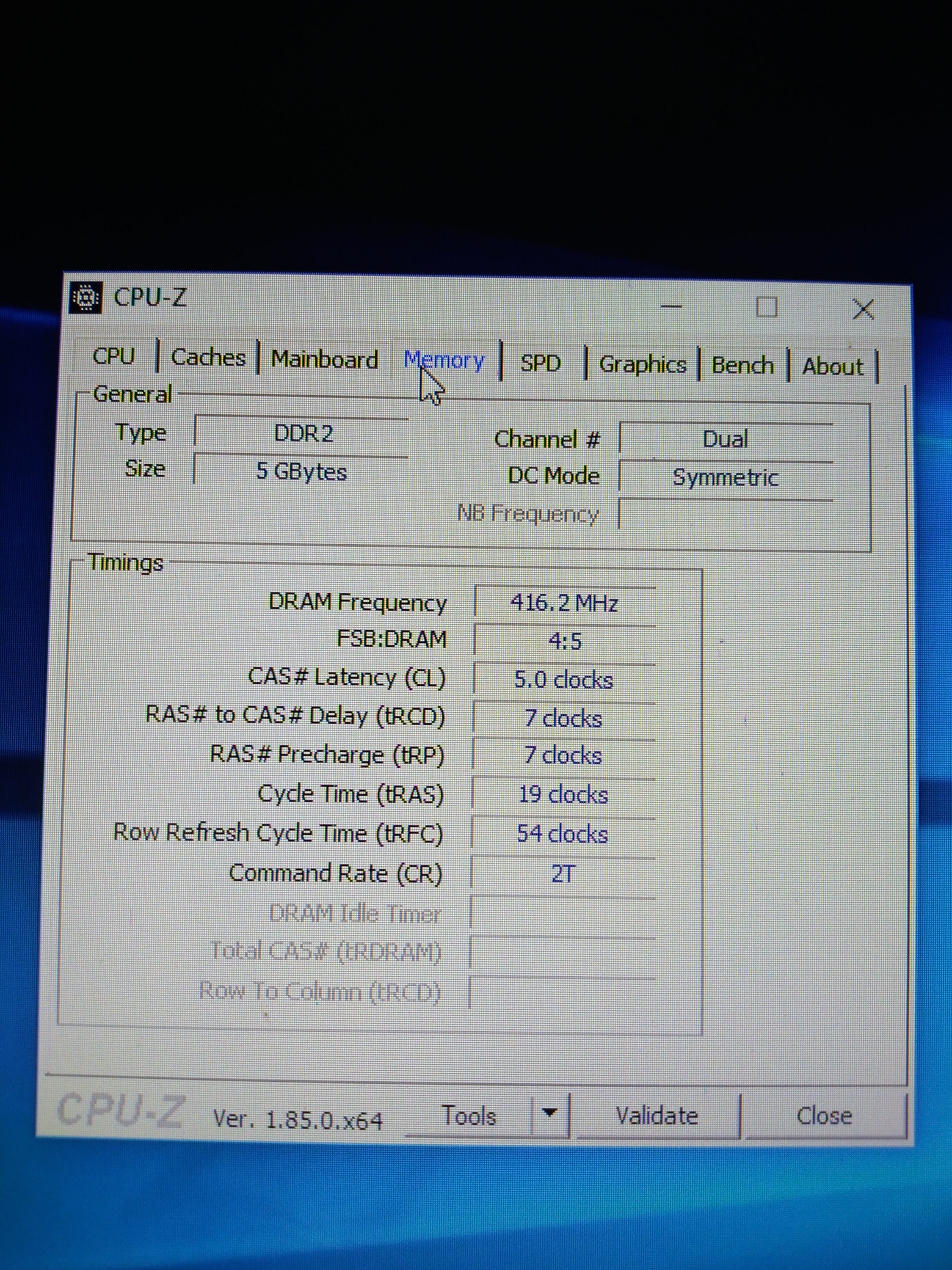This screenshot has width=952, height=1270.
Task: Click the Tools button
Action: [x=468, y=1116]
